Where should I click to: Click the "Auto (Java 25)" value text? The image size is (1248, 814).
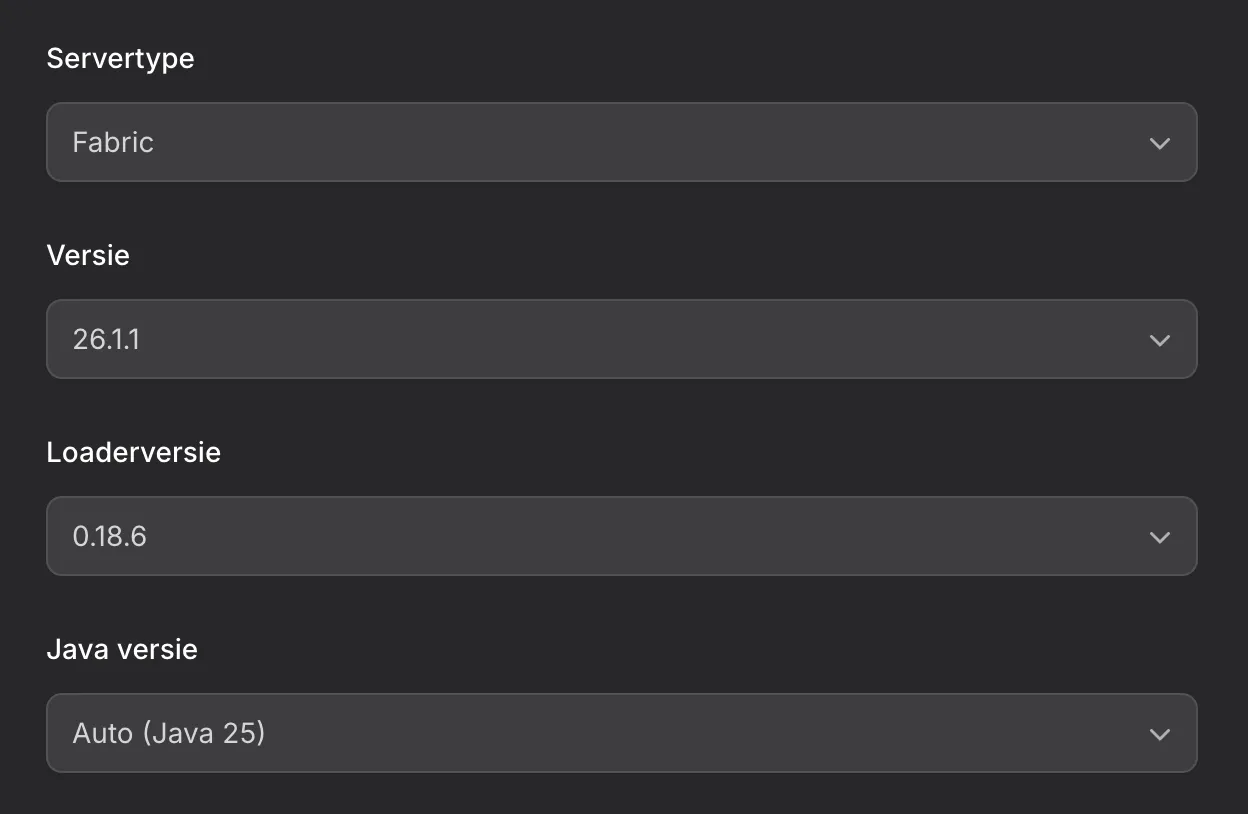[168, 733]
